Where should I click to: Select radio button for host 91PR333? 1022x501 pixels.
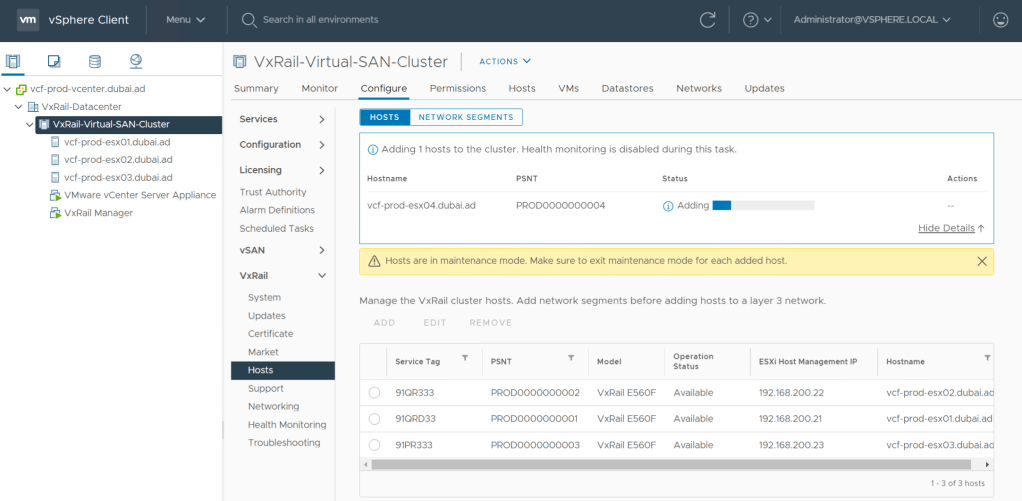[x=374, y=445]
